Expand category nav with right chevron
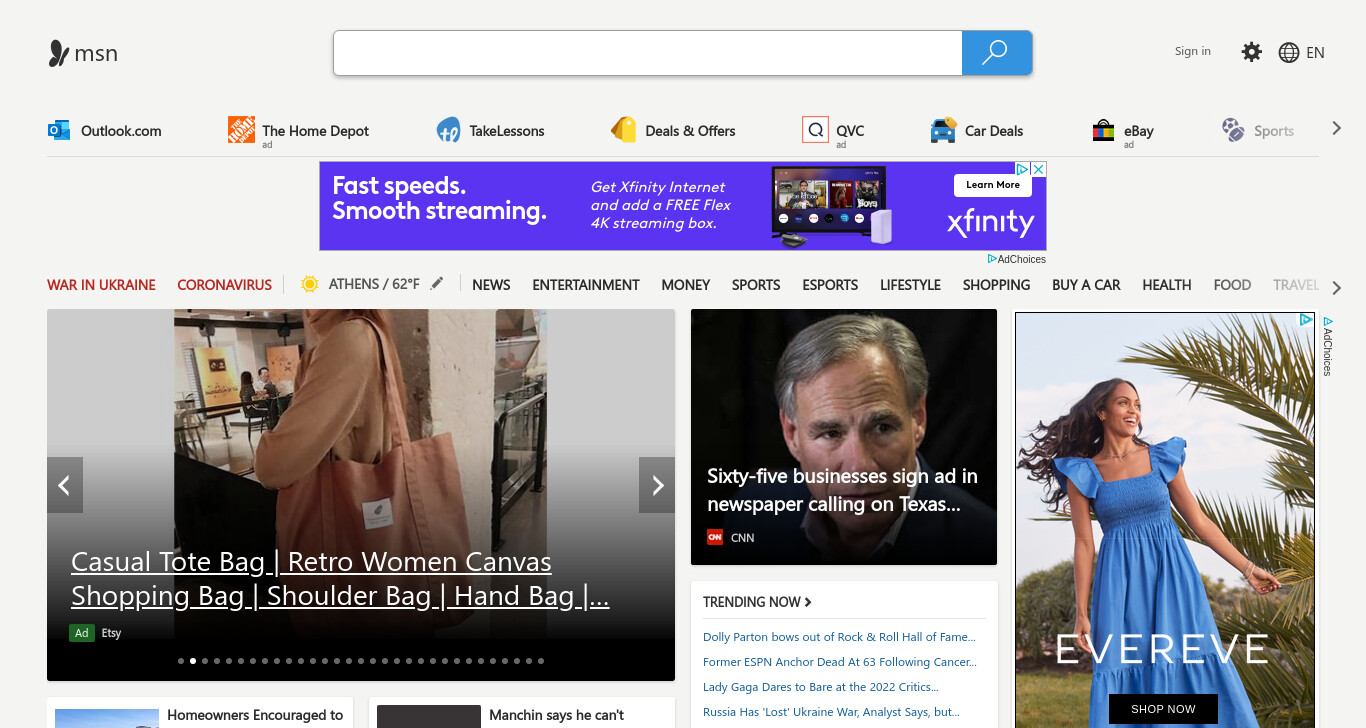The height and width of the screenshot is (728, 1366). point(1337,288)
